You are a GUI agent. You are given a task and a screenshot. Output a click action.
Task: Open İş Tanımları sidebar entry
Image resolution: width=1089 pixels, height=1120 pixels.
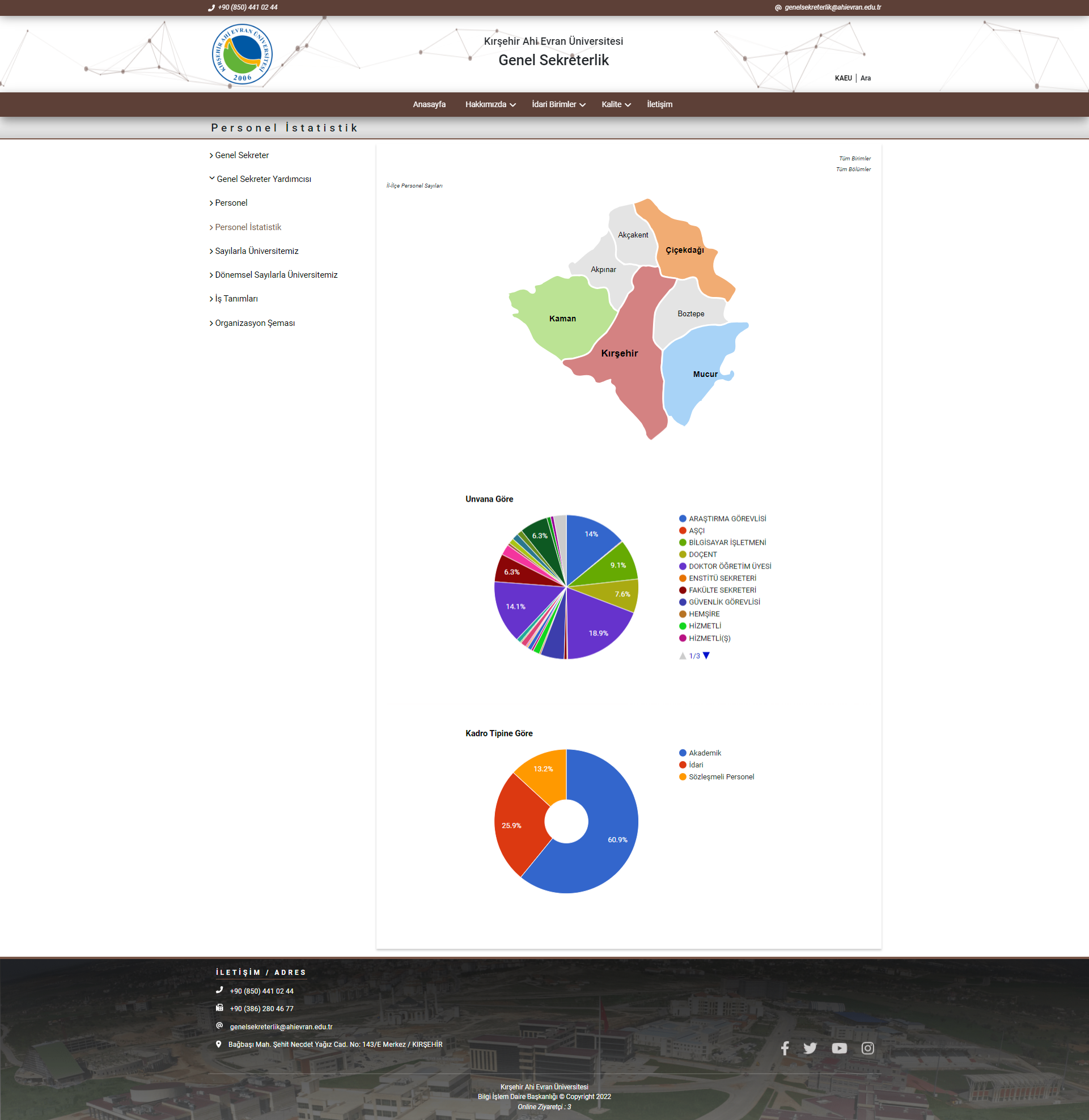[234, 299]
